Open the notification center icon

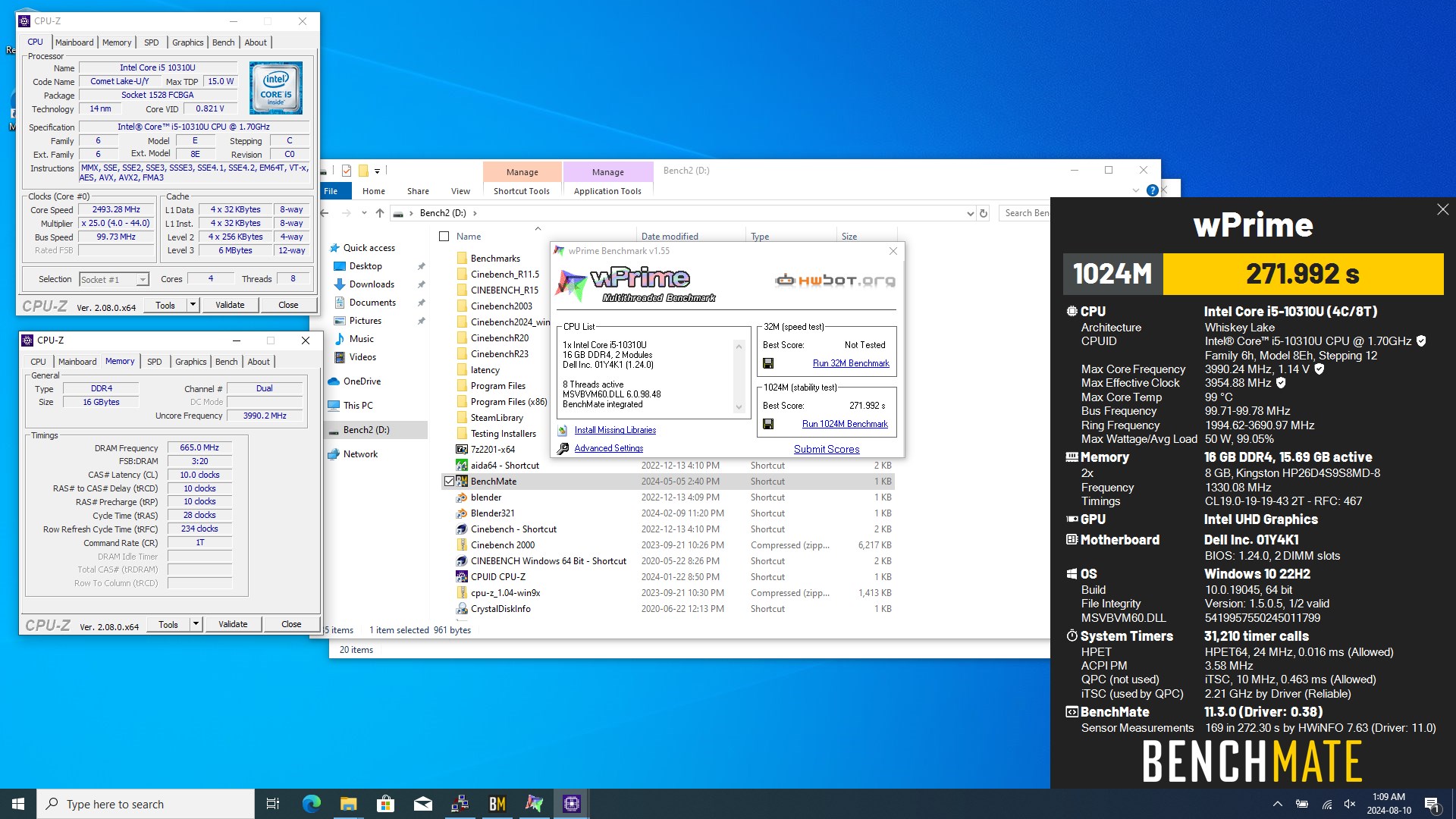coord(1432,804)
